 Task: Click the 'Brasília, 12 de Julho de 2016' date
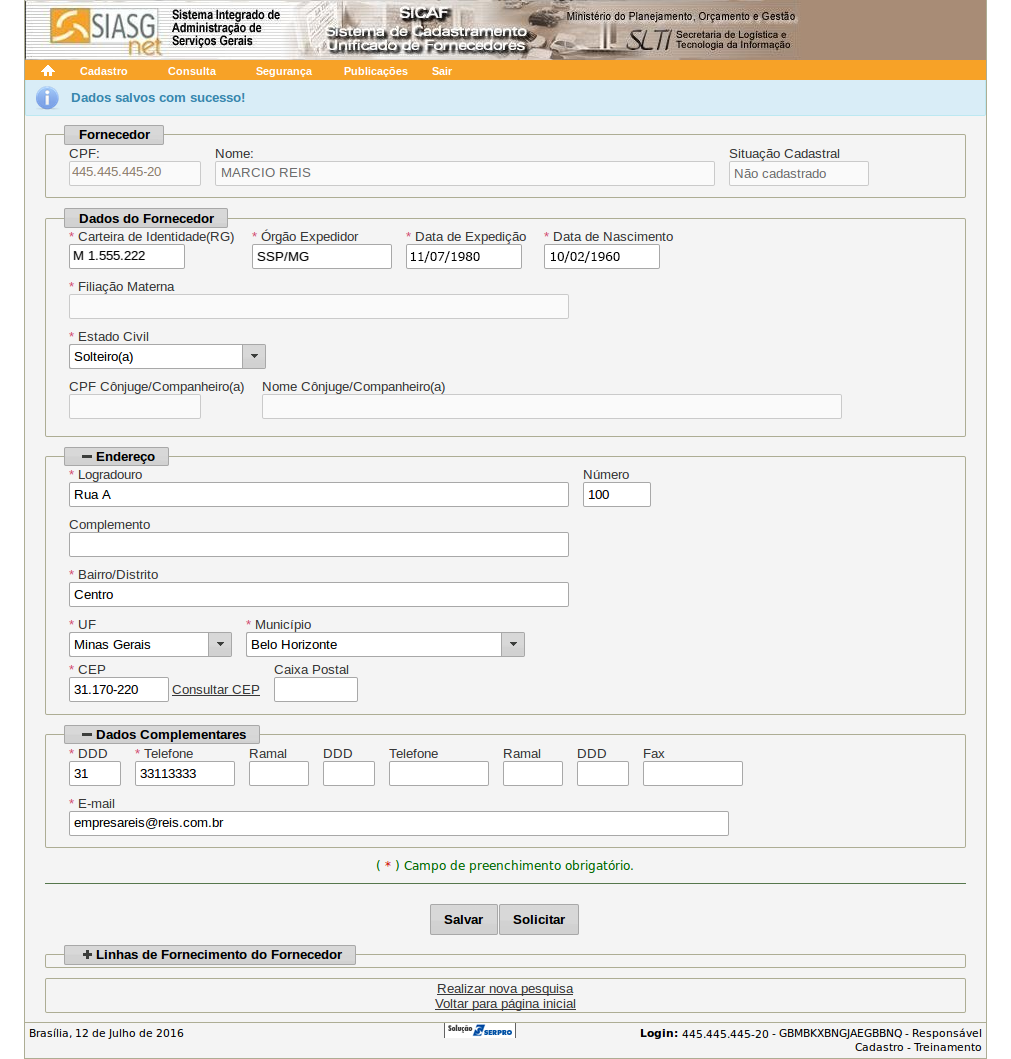tap(106, 1033)
